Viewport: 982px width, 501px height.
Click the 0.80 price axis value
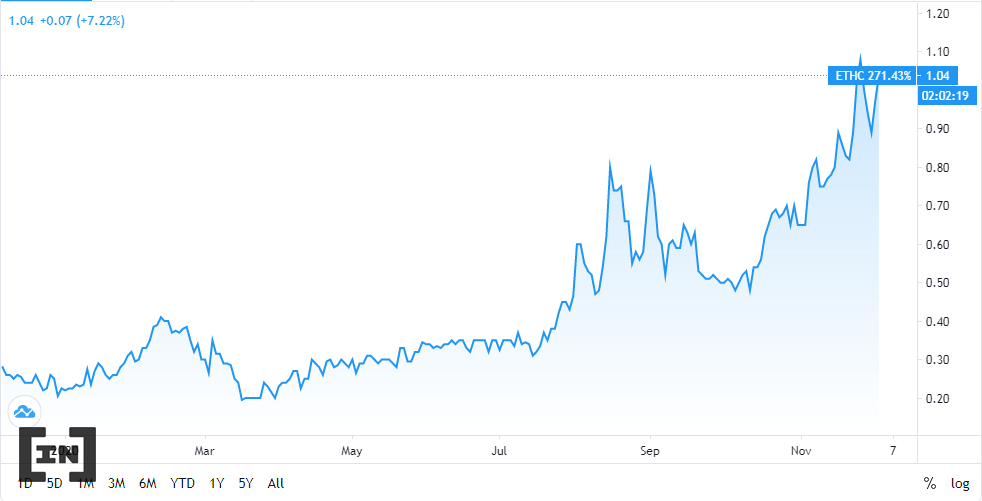pos(938,168)
